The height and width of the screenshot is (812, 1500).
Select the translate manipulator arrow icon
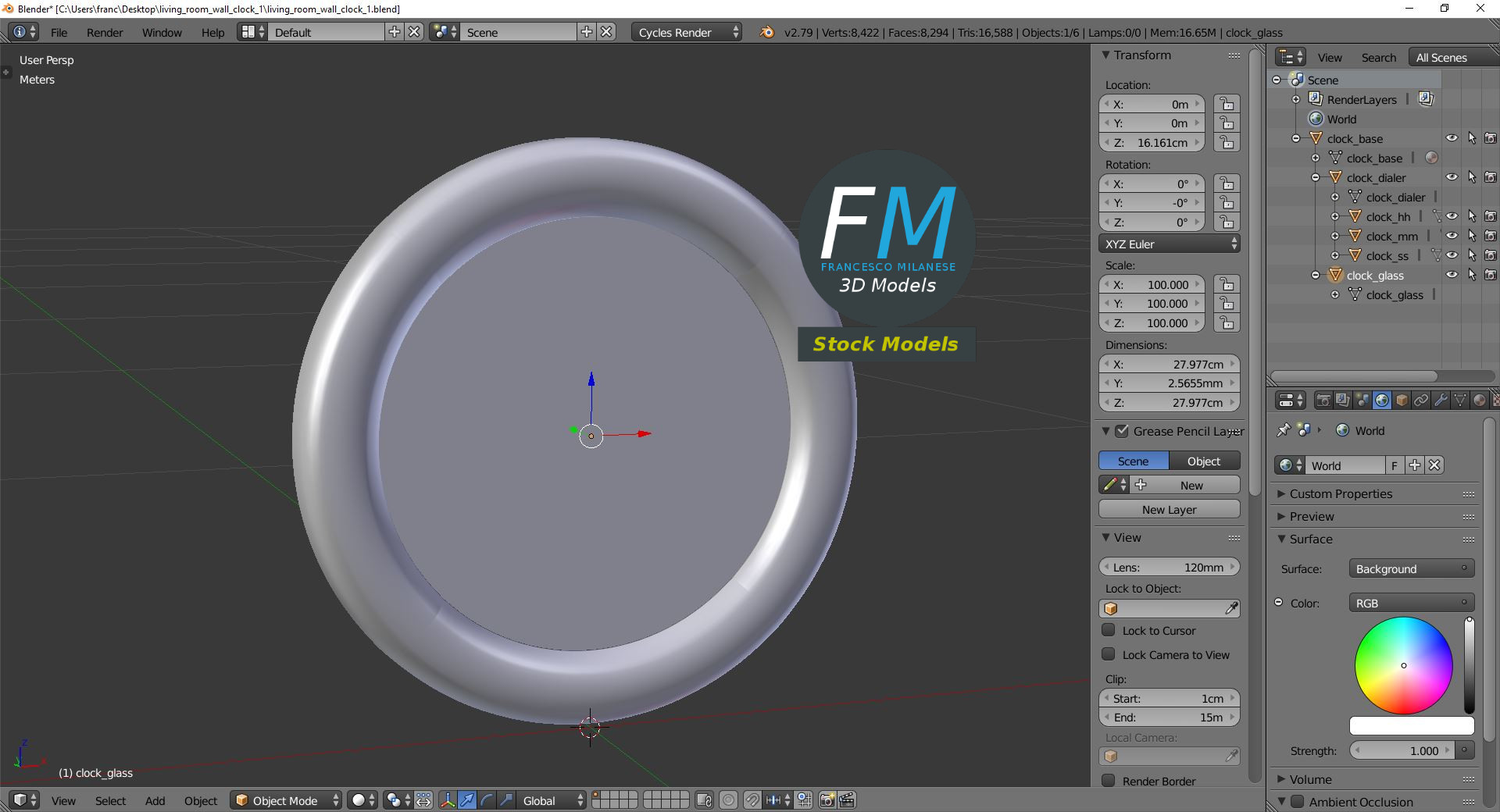[x=467, y=800]
